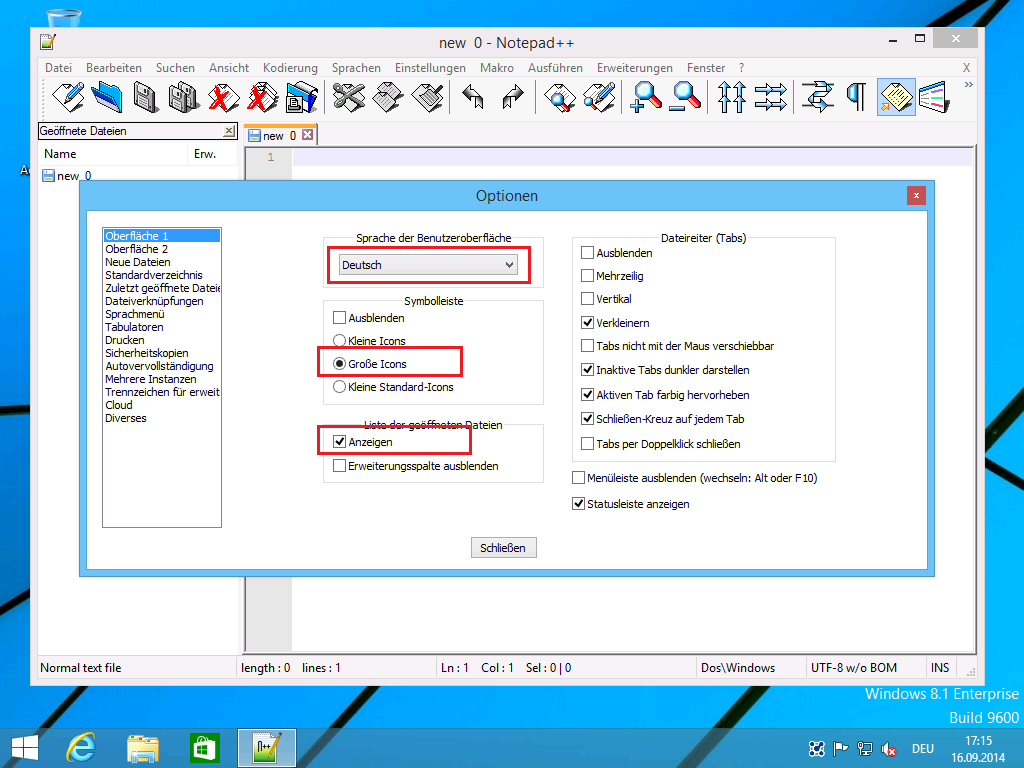Select the Große Icons radio button
Image resolution: width=1024 pixels, height=768 pixels.
click(340, 364)
